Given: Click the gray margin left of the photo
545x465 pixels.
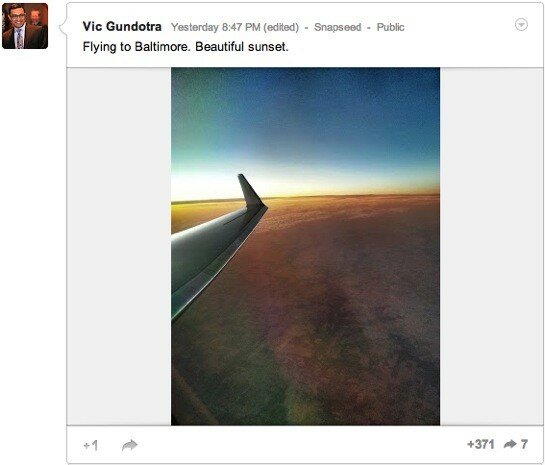Looking at the screenshot, I should (119, 246).
